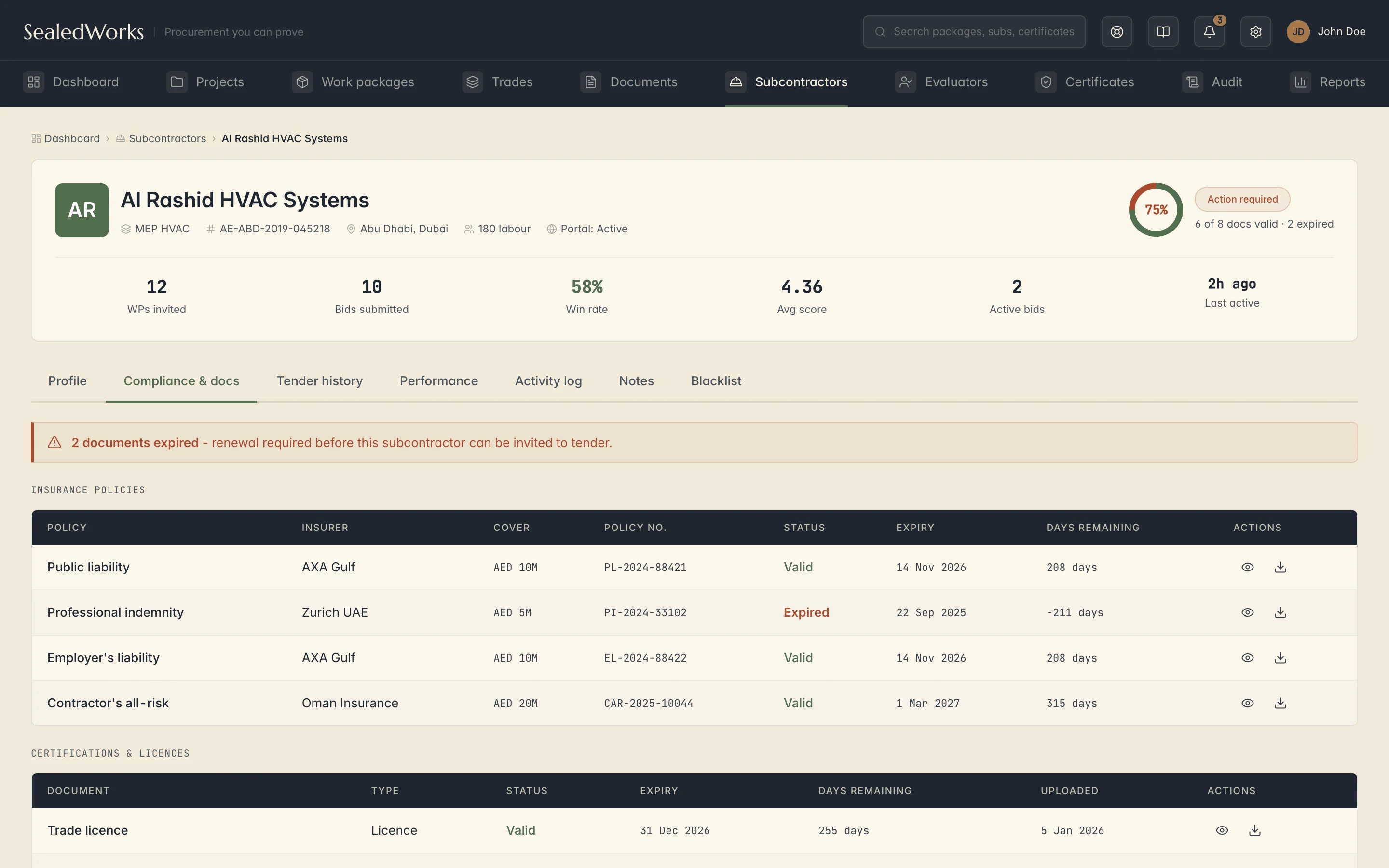Click the Evaluators person-check icon
Image resolution: width=1389 pixels, height=868 pixels.
tap(906, 82)
